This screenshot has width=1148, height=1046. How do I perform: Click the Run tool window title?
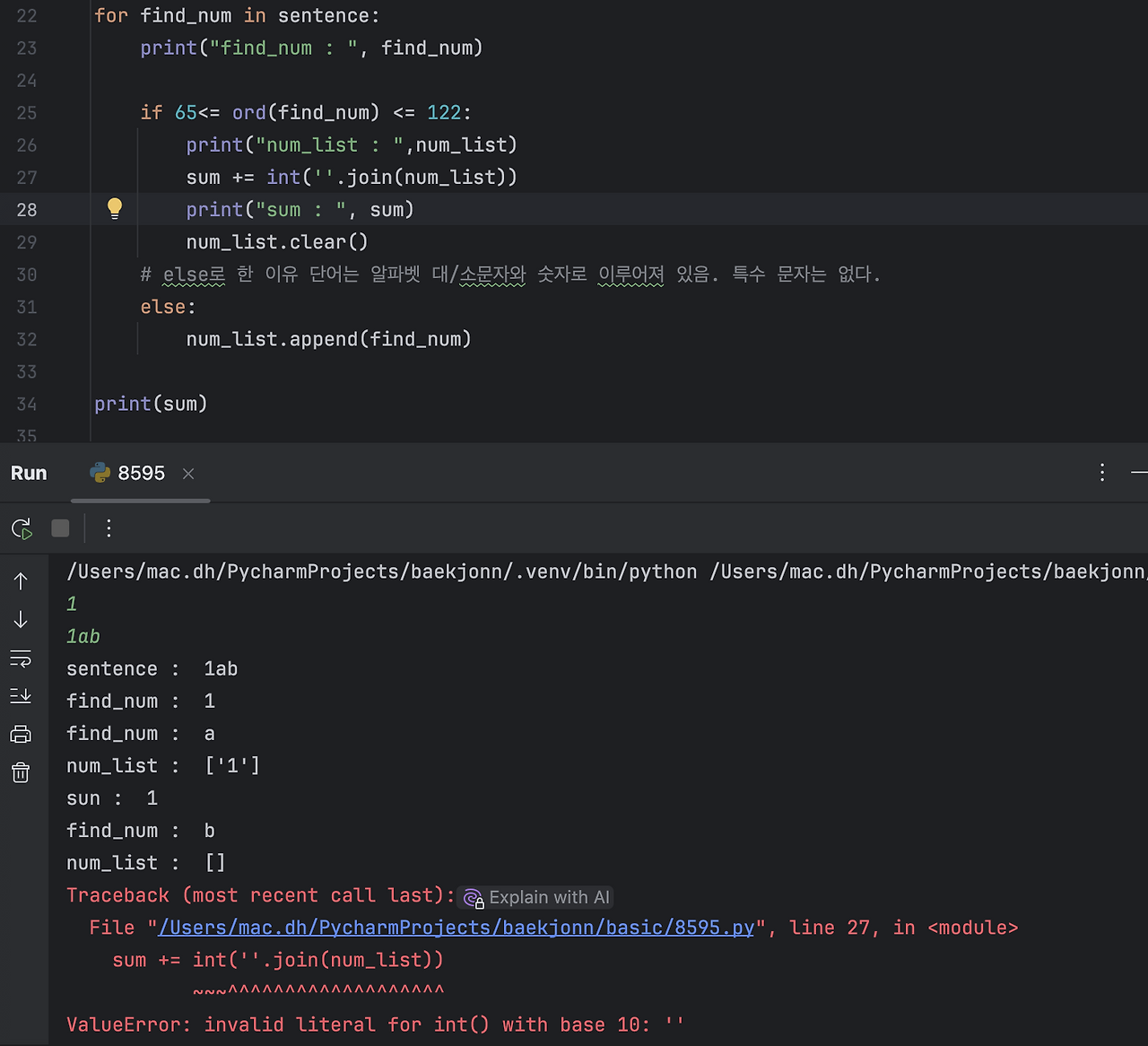click(x=28, y=473)
